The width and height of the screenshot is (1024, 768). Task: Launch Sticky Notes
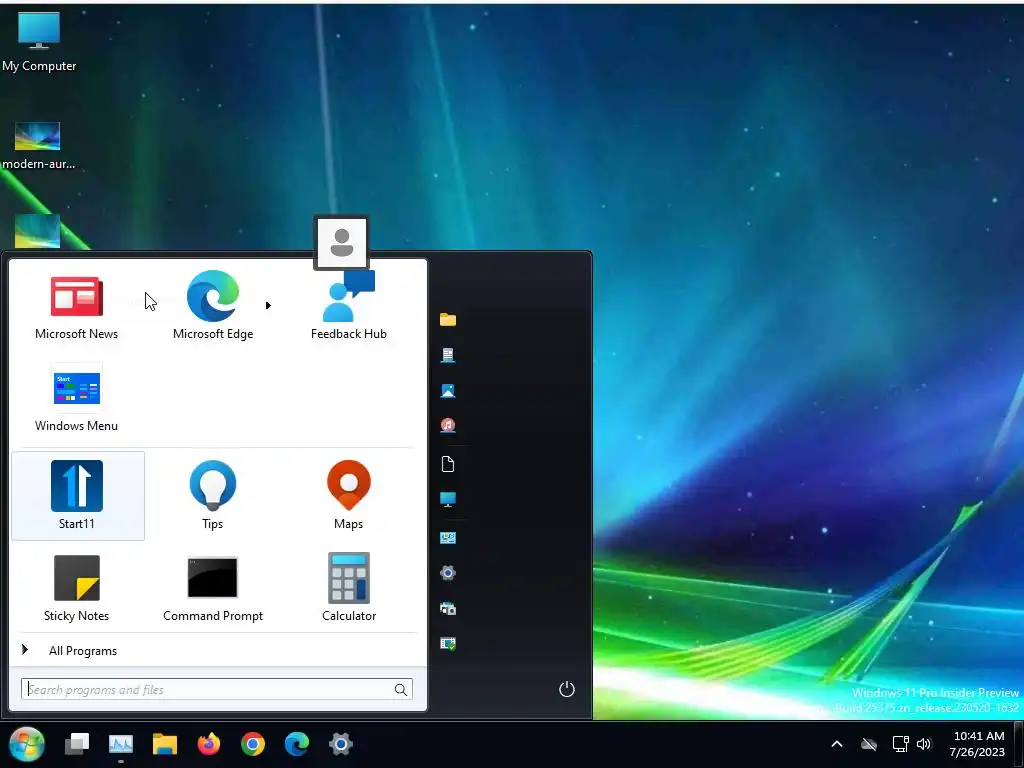click(76, 588)
